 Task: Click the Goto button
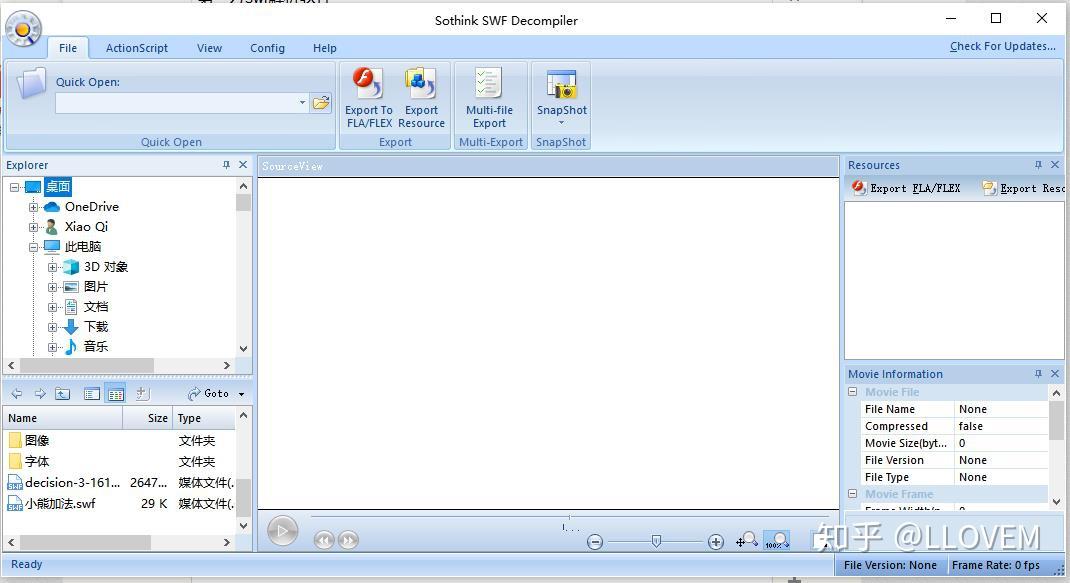coord(210,394)
